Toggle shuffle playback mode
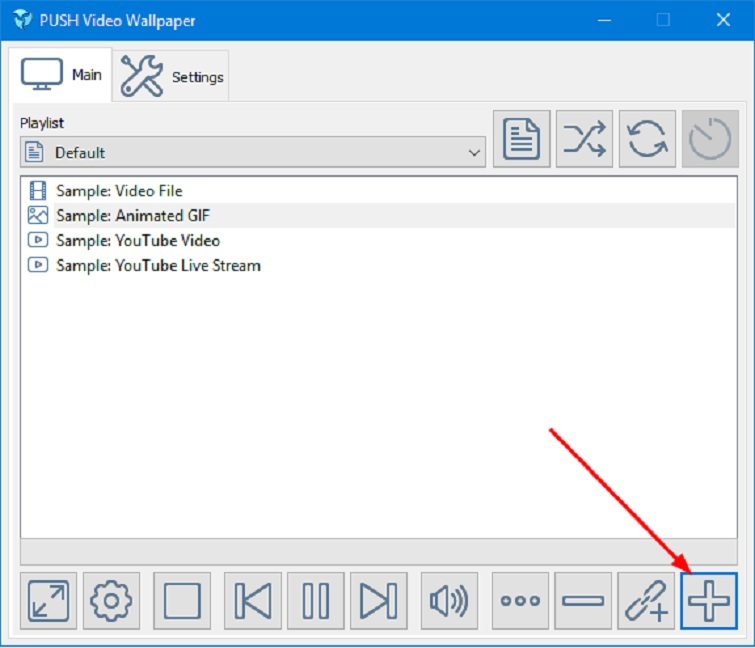 pyautogui.click(x=584, y=139)
